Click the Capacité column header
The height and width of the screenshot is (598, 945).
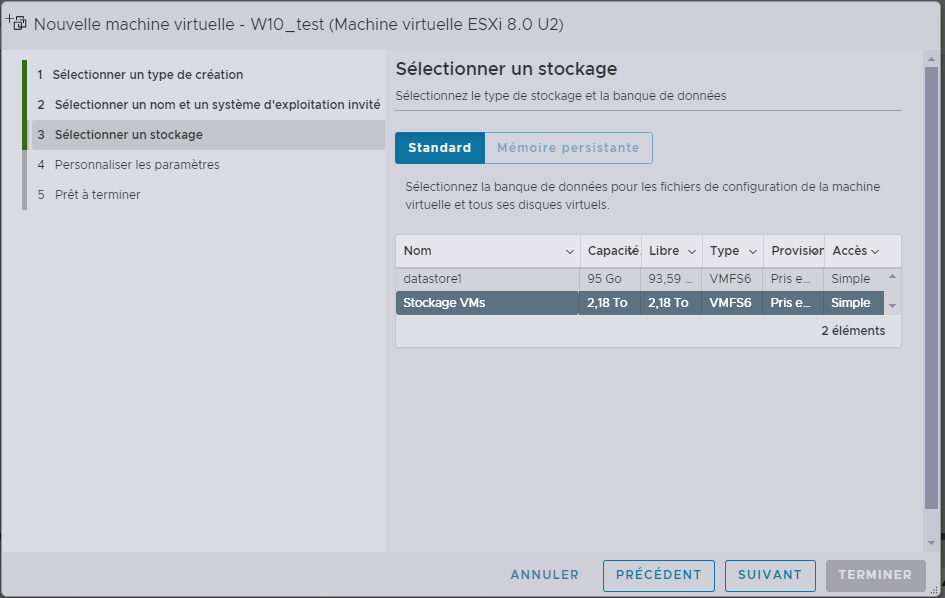point(611,251)
